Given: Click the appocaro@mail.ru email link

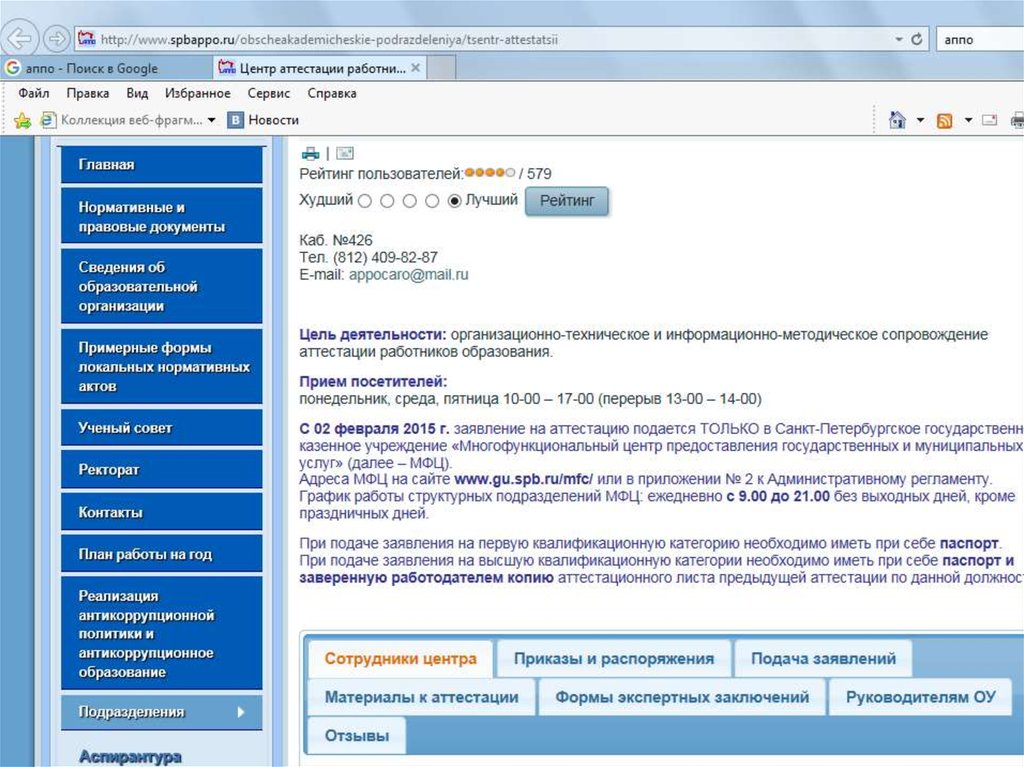Looking at the screenshot, I should click(408, 274).
